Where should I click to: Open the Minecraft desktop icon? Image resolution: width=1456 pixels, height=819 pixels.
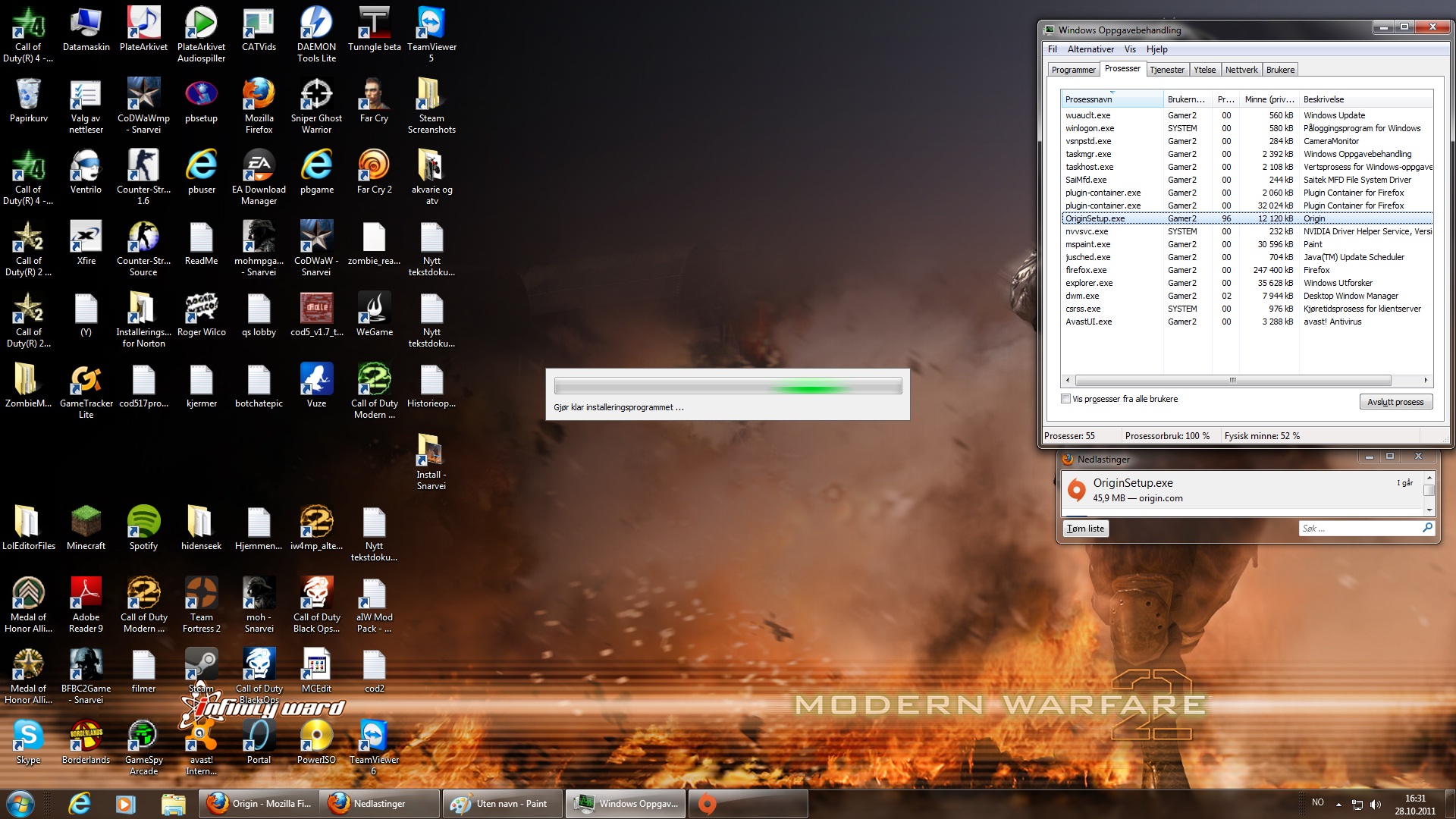tap(86, 529)
